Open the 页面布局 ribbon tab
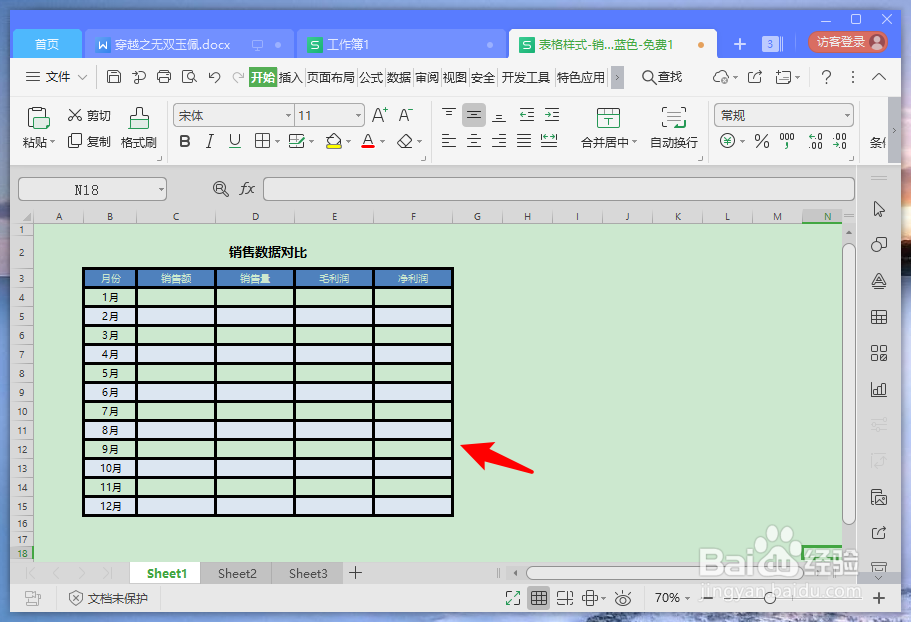Image resolution: width=911 pixels, height=622 pixels. point(331,77)
